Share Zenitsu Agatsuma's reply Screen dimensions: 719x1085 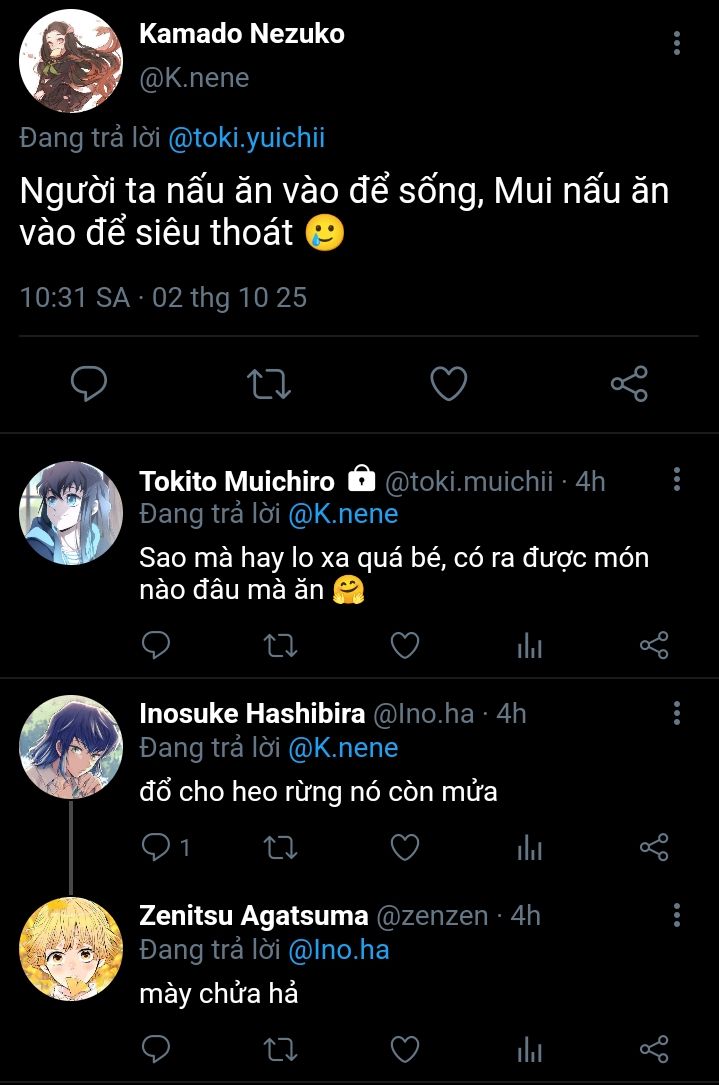pyautogui.click(x=653, y=1049)
